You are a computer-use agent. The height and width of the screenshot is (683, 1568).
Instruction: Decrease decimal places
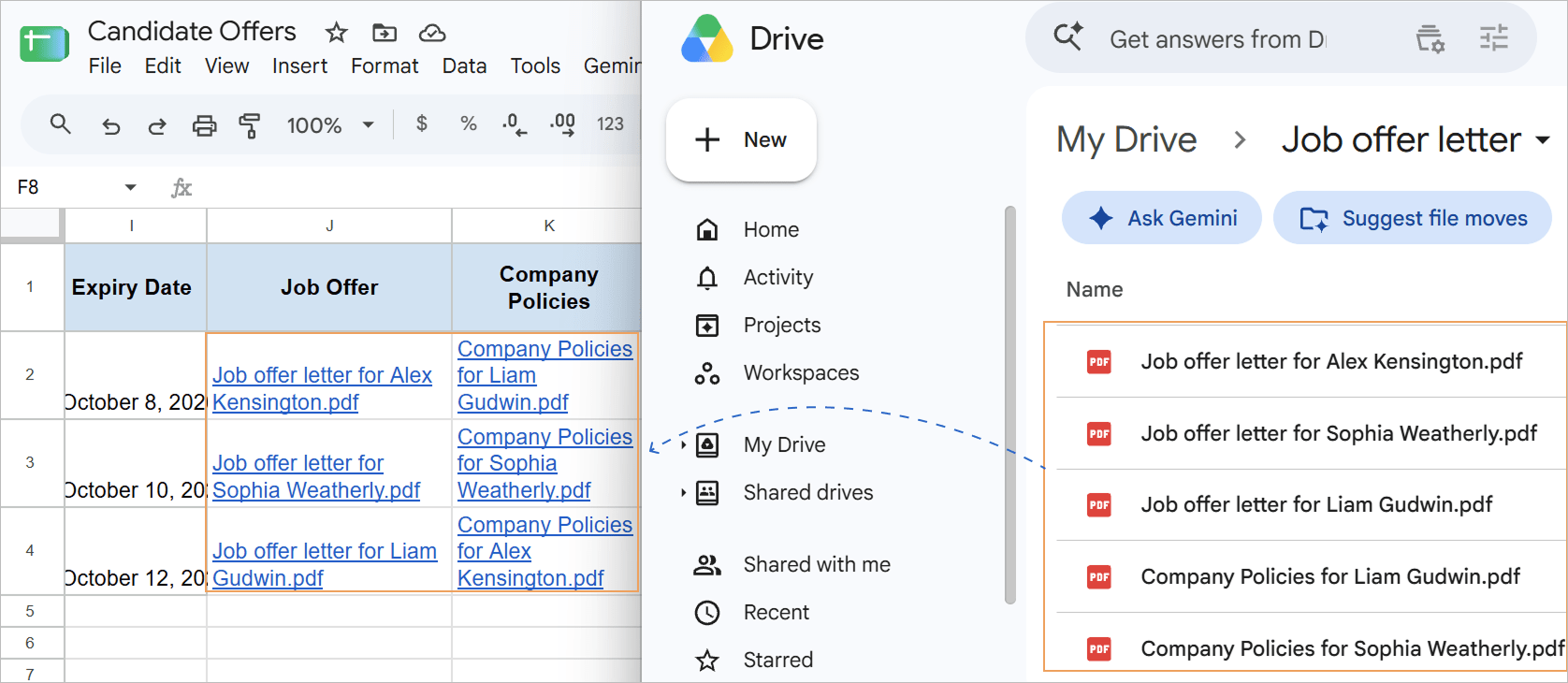(515, 124)
